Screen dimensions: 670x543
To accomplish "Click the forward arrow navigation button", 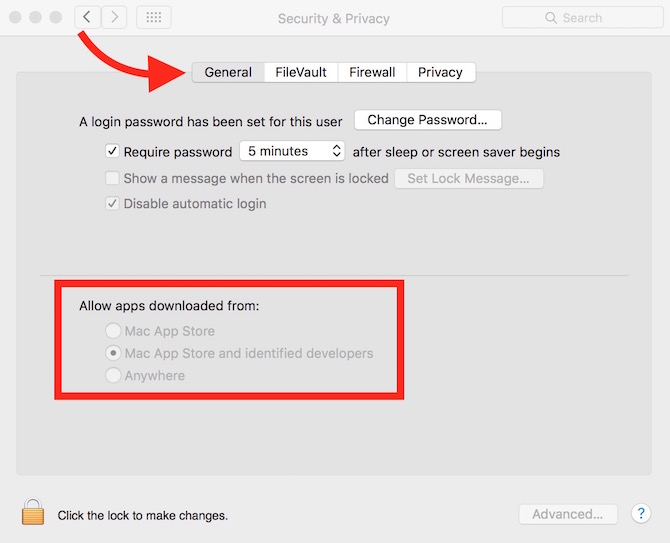I will coord(114,17).
